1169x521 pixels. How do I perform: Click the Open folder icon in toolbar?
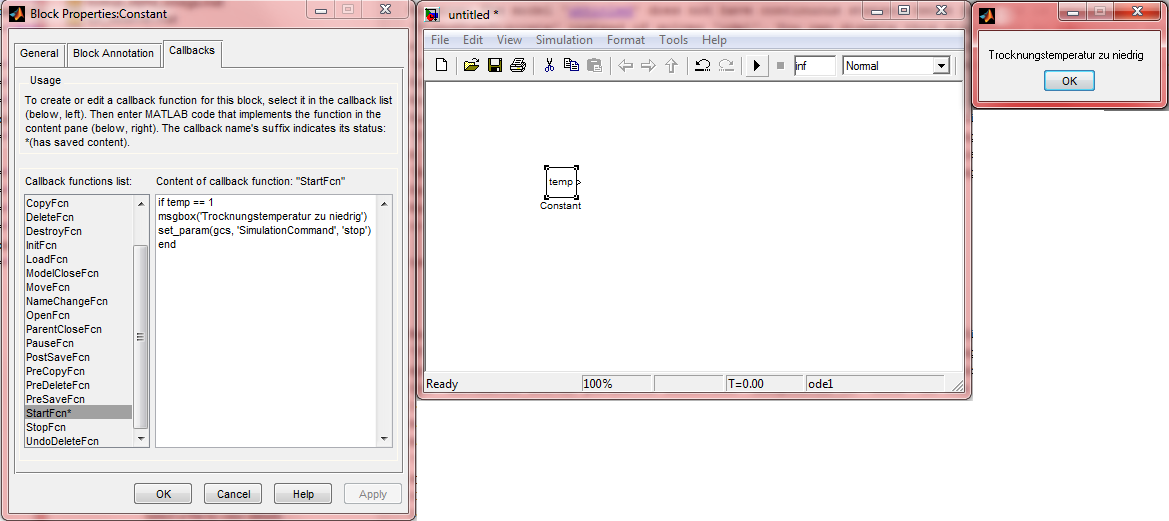coord(471,66)
